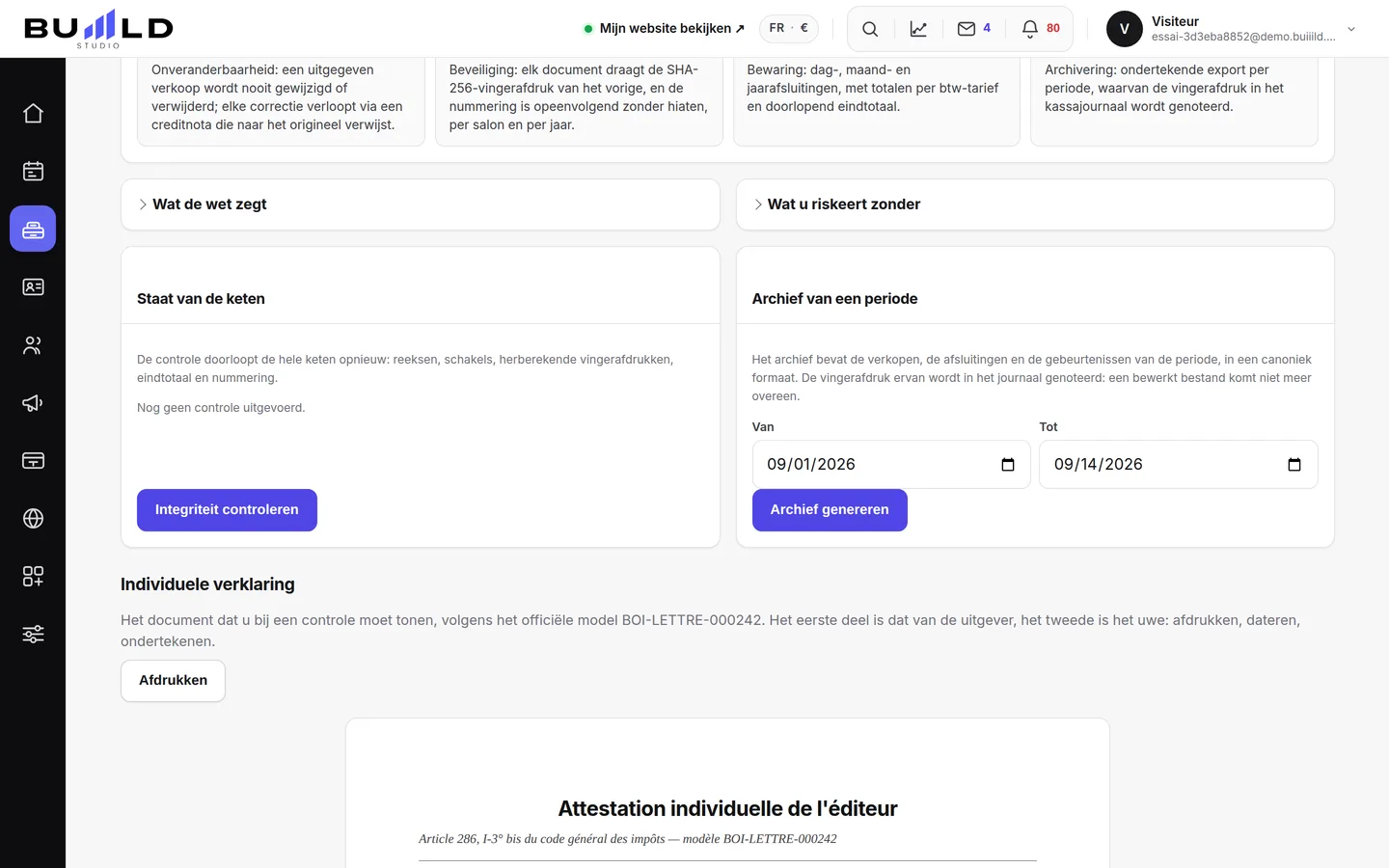Click the search magnifier icon
This screenshot has height=868, width=1389.
pos(870,29)
